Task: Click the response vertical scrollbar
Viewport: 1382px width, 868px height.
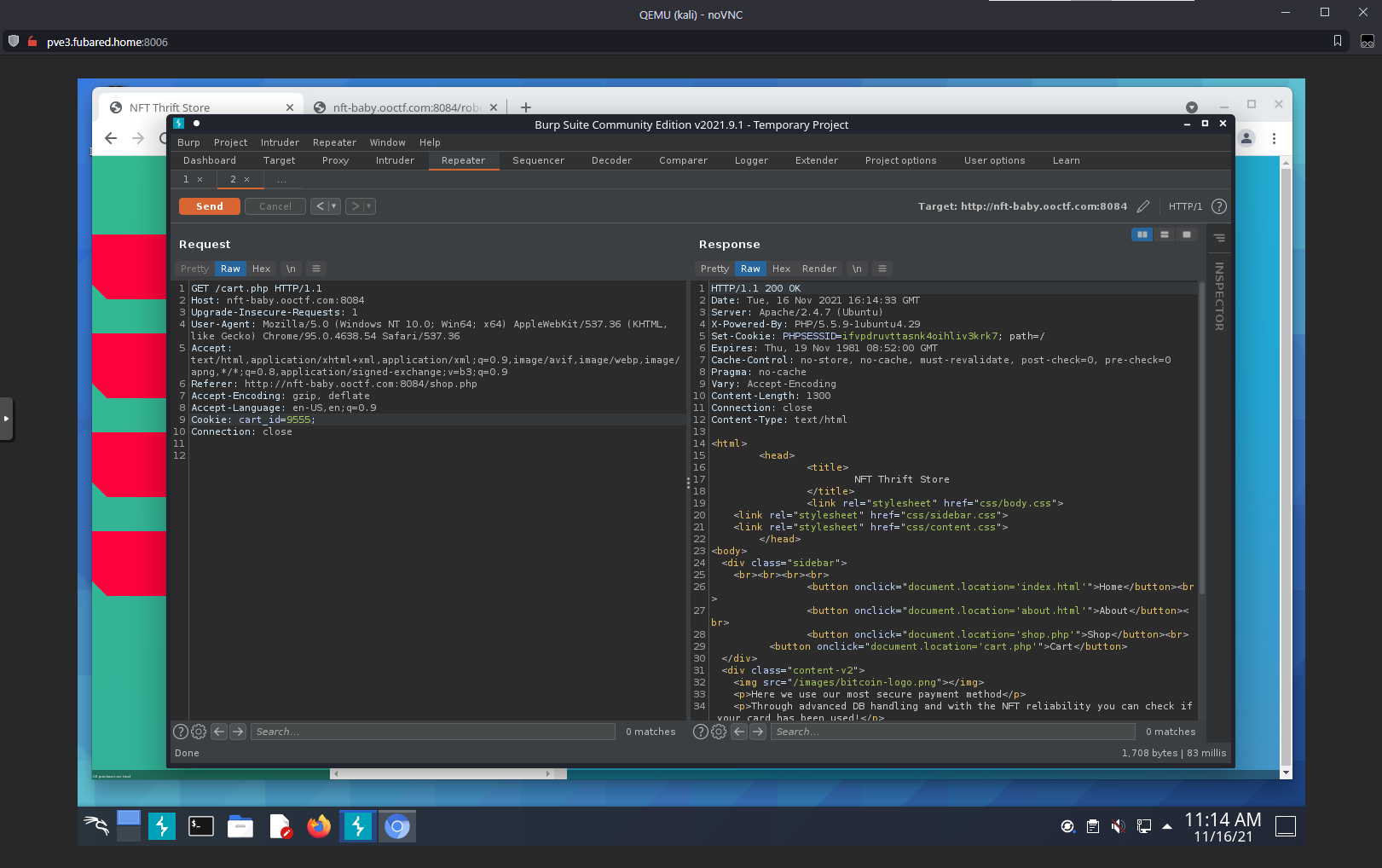Action: click(x=1202, y=439)
